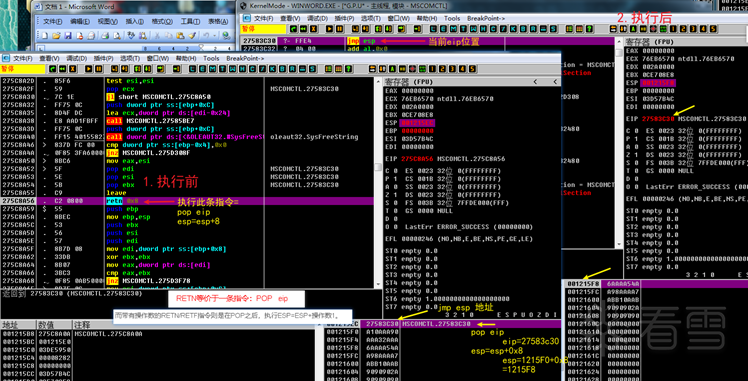
Task: Click 寄存器 (FPU) header in KernelMode window
Action: coord(650,41)
